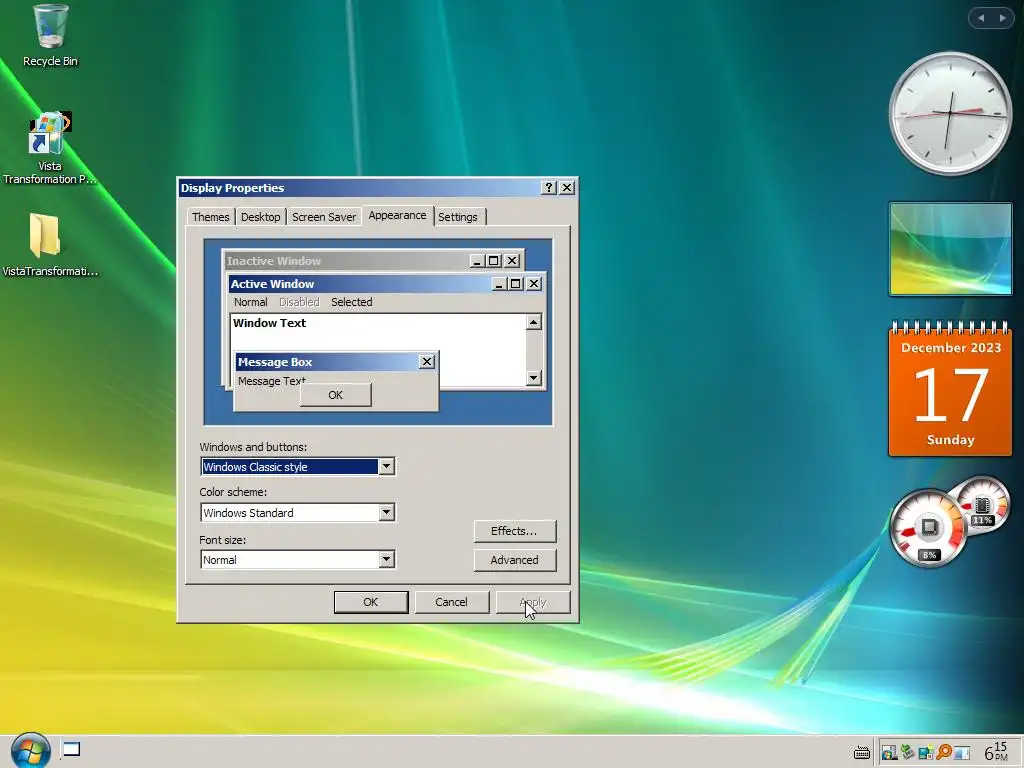The height and width of the screenshot is (768, 1024).
Task: Click the previous gadget page arrow
Action: [981, 18]
